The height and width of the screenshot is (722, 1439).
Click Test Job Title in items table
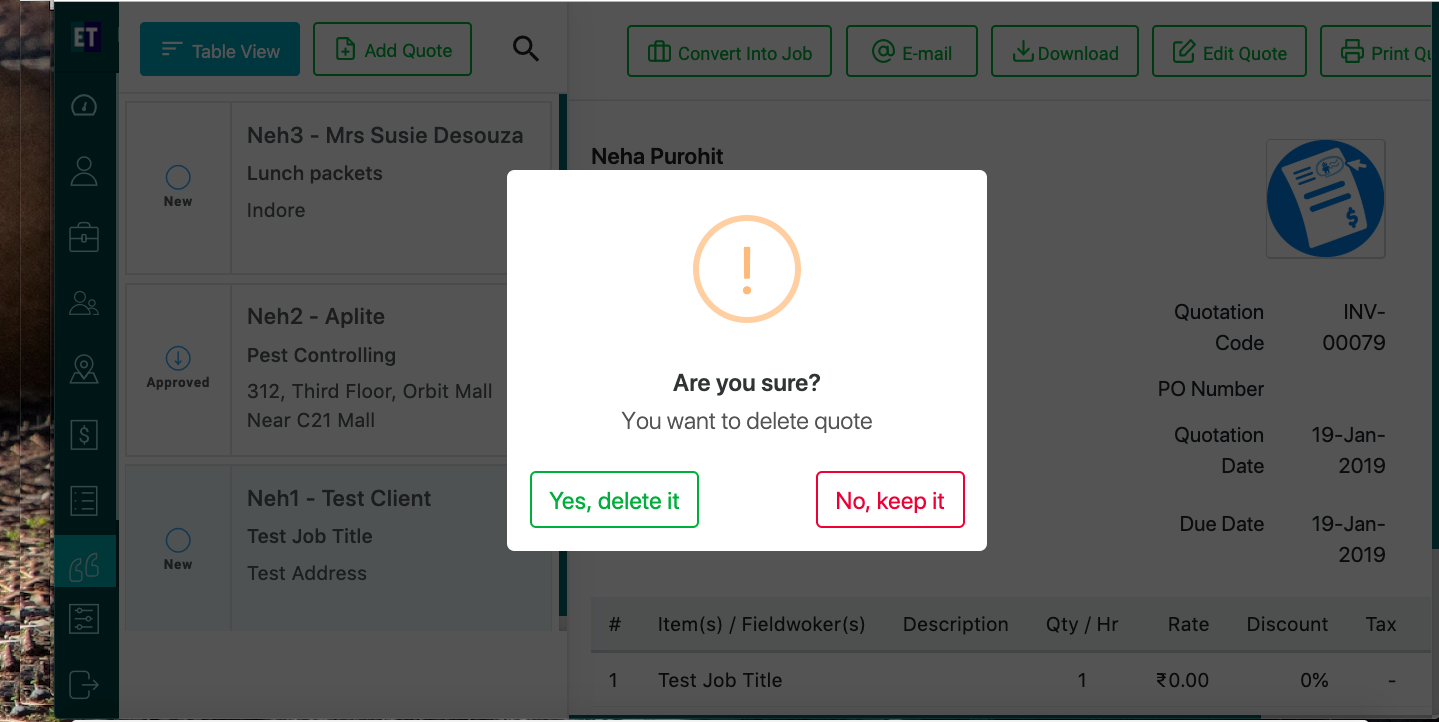[x=720, y=680]
